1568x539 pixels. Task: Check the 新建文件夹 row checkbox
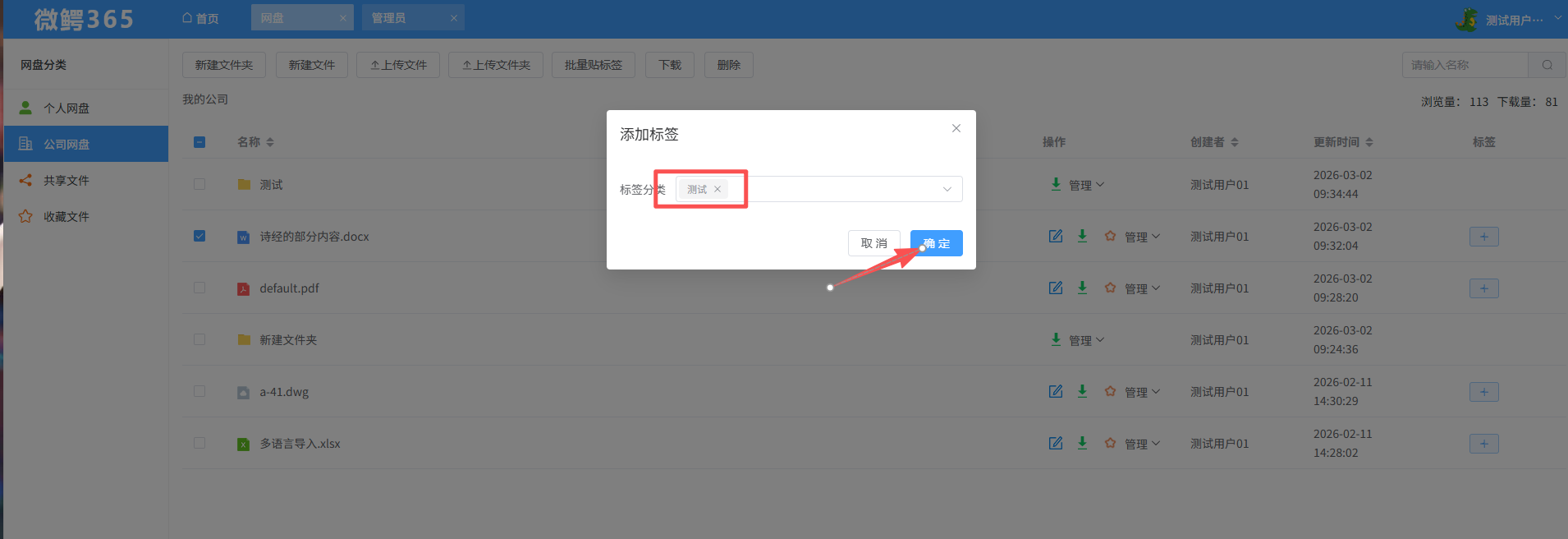pyautogui.click(x=199, y=339)
